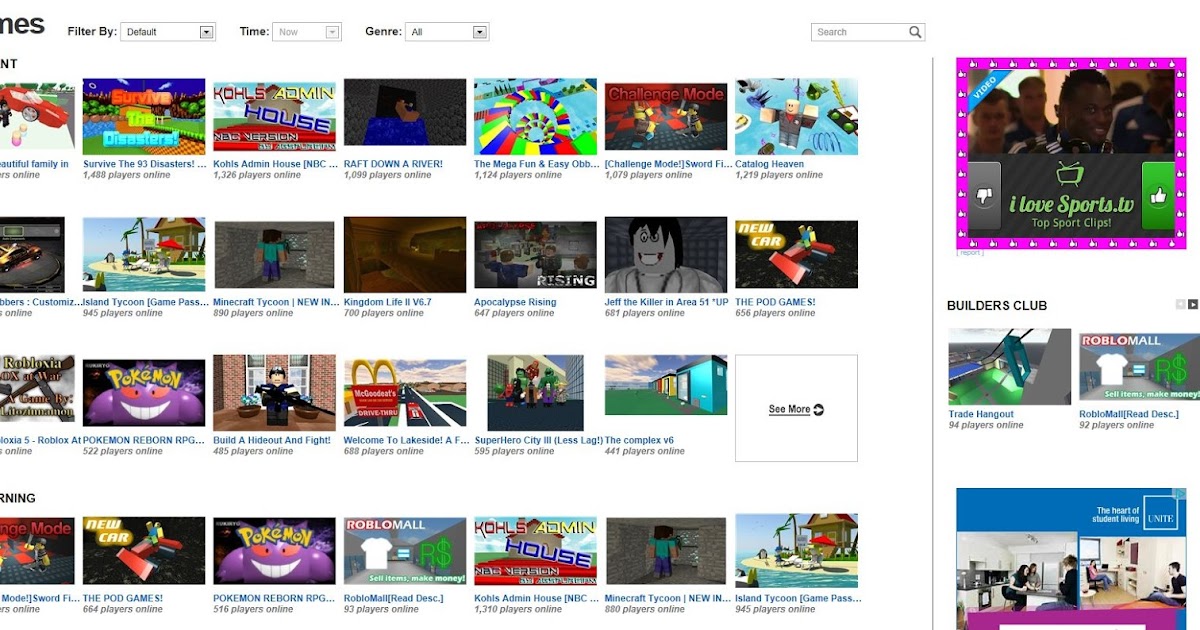Click Catalog Heaven title link
The width and height of the screenshot is (1200, 630).
(769, 164)
